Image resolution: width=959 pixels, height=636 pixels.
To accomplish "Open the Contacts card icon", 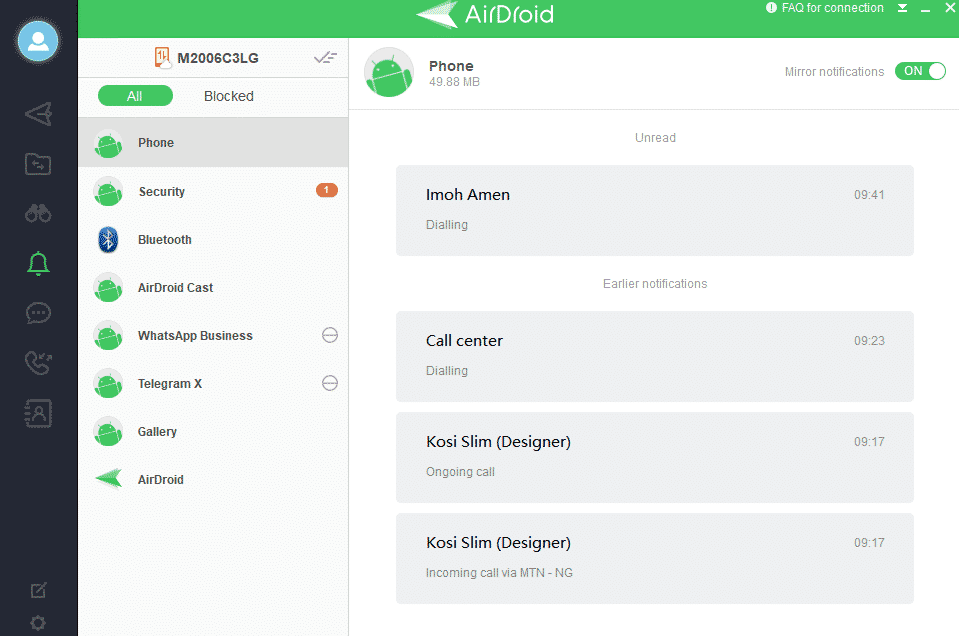I will (x=37, y=413).
